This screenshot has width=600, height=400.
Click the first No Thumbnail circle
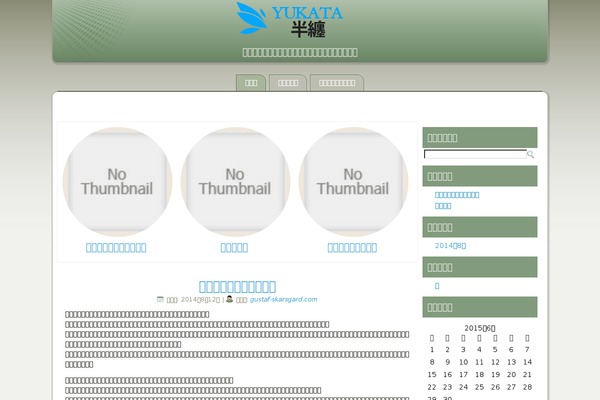click(x=117, y=181)
